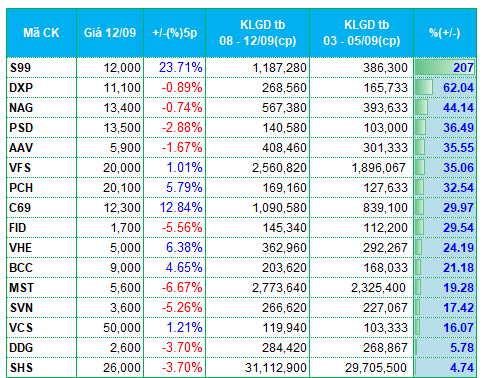Click the +/-(%)5p column header
Viewport: 485px width, 378px height.
pyautogui.click(x=175, y=33)
